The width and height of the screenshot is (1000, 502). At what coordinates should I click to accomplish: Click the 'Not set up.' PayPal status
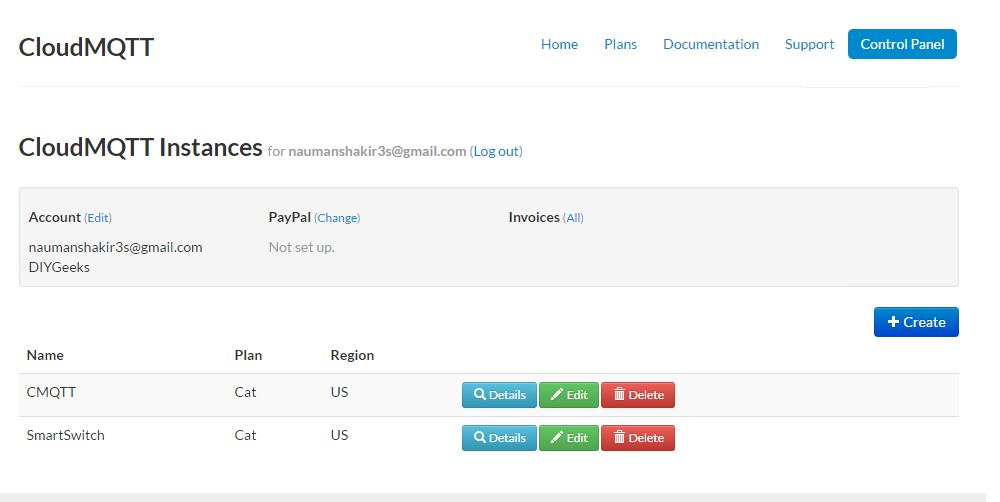302,247
